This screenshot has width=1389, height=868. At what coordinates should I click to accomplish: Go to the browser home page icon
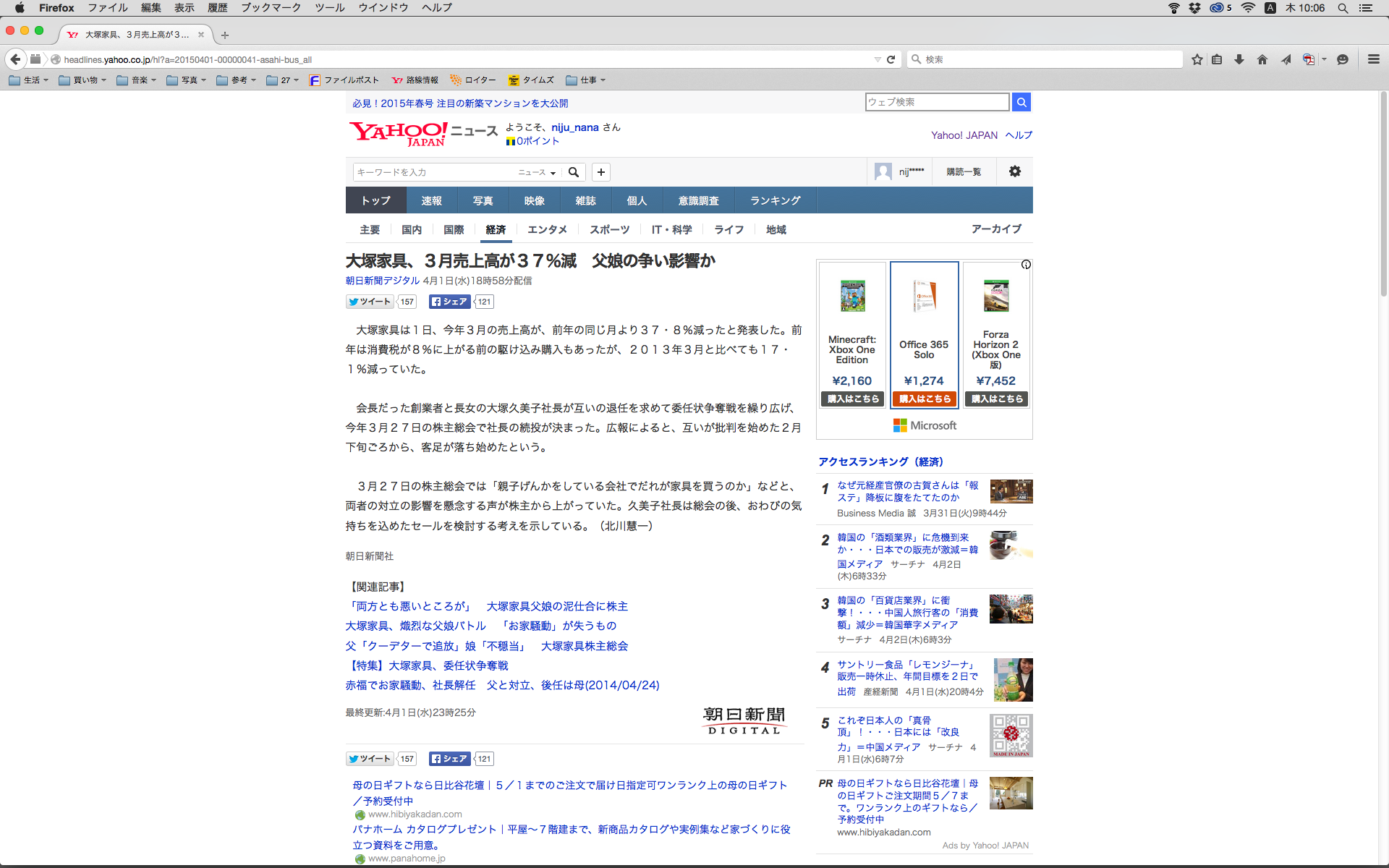click(x=1262, y=59)
